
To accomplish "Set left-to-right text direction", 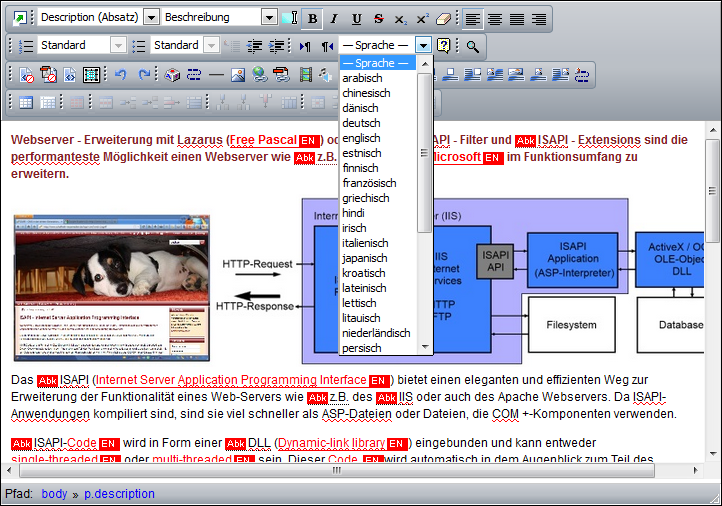I will (305, 46).
